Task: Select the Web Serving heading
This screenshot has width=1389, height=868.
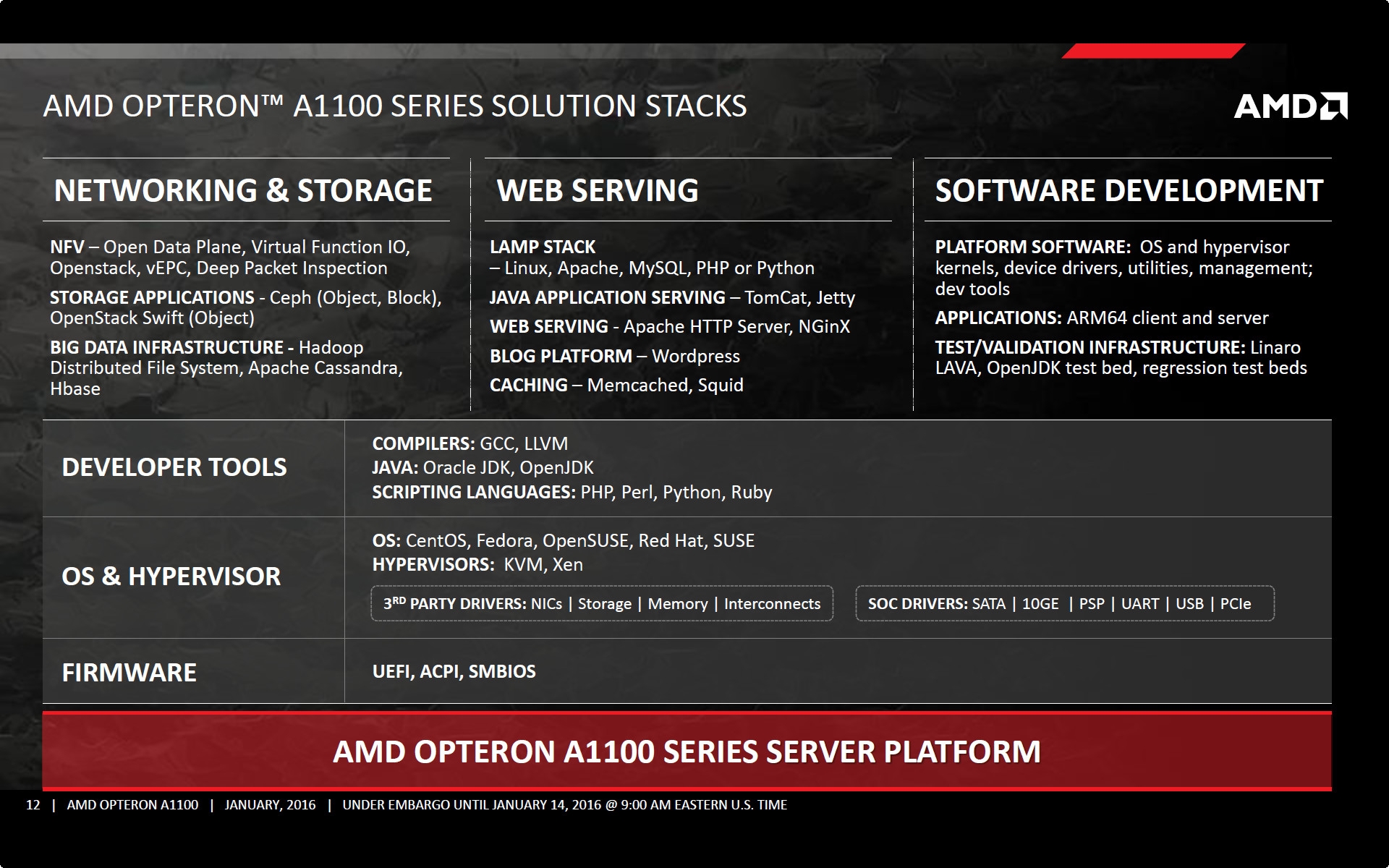Action: [x=598, y=190]
